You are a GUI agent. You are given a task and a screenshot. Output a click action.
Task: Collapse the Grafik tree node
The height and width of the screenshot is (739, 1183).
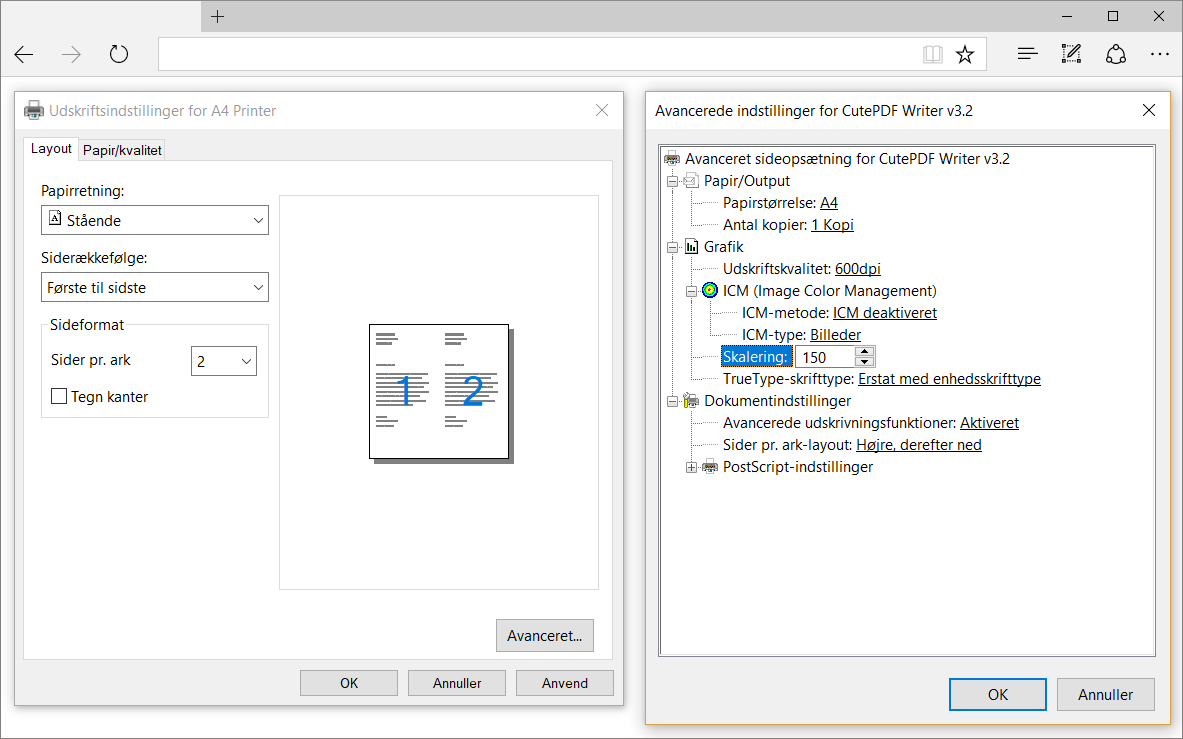[672, 247]
